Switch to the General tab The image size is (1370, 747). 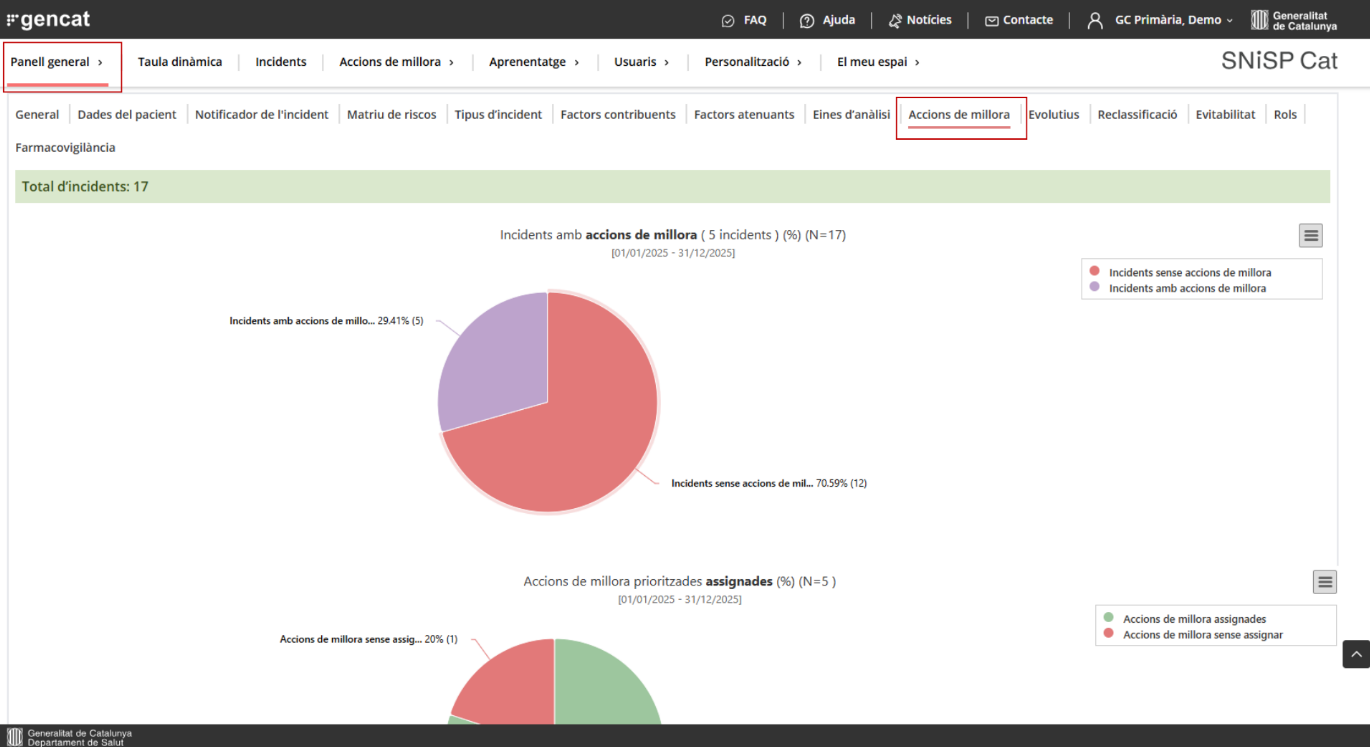tap(37, 115)
